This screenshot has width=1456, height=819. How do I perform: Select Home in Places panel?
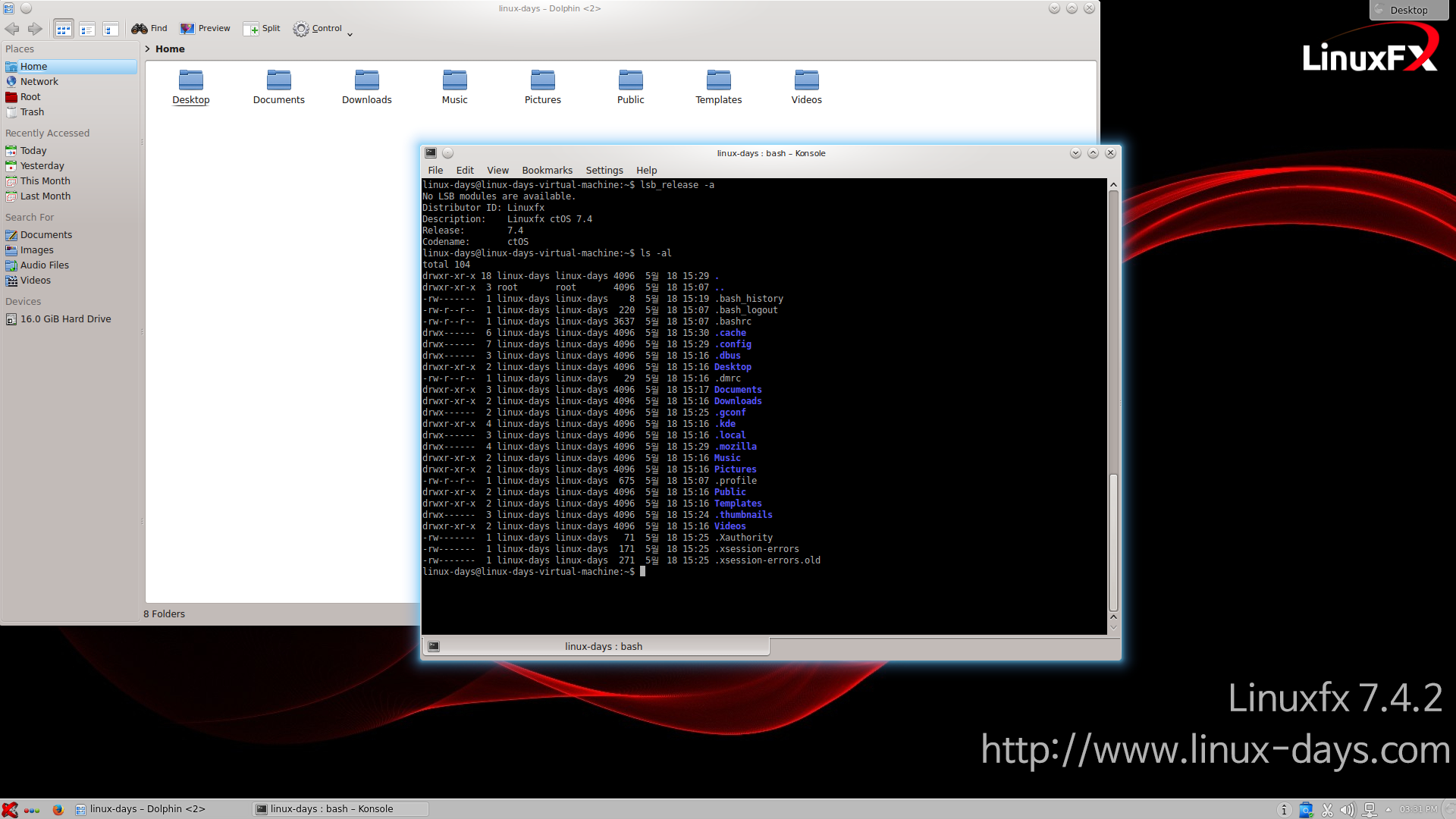click(x=70, y=67)
